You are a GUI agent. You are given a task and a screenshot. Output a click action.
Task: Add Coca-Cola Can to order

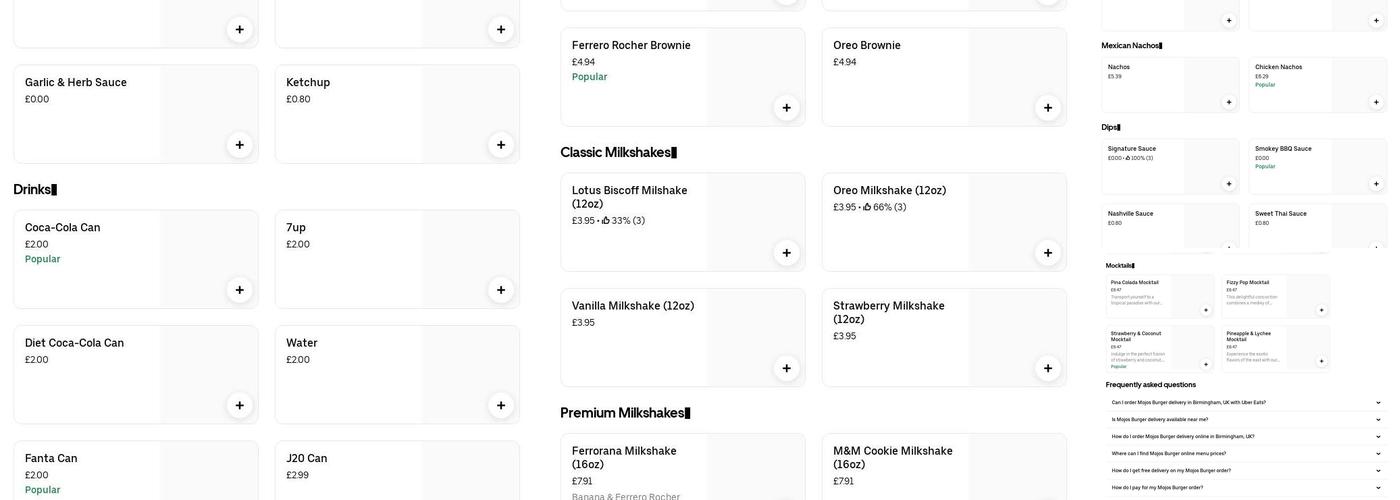point(239,290)
